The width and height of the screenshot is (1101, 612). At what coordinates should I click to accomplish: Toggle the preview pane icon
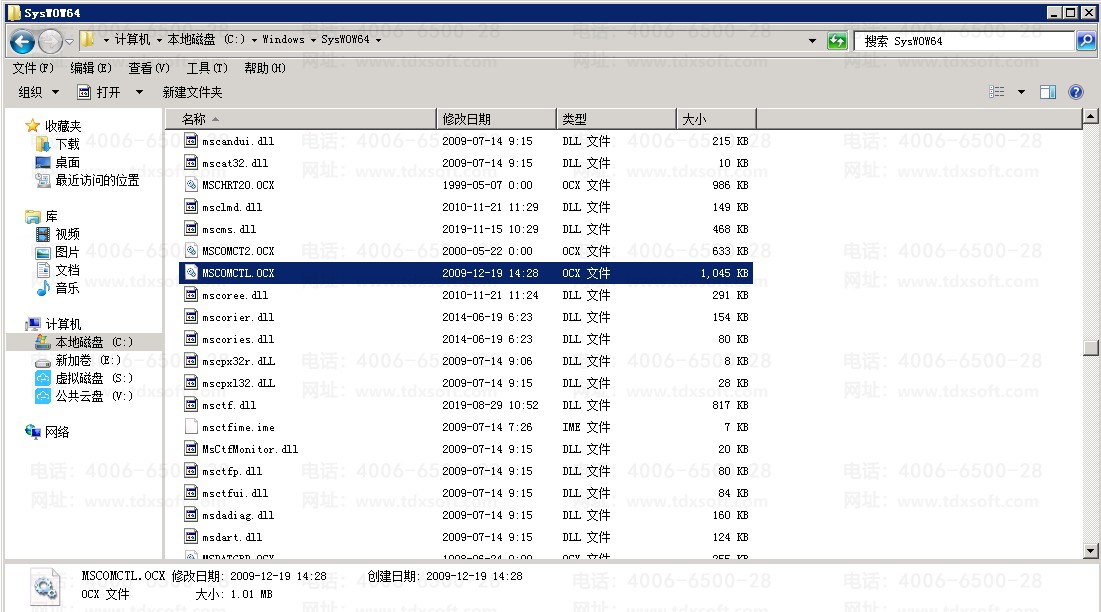pos(1048,92)
